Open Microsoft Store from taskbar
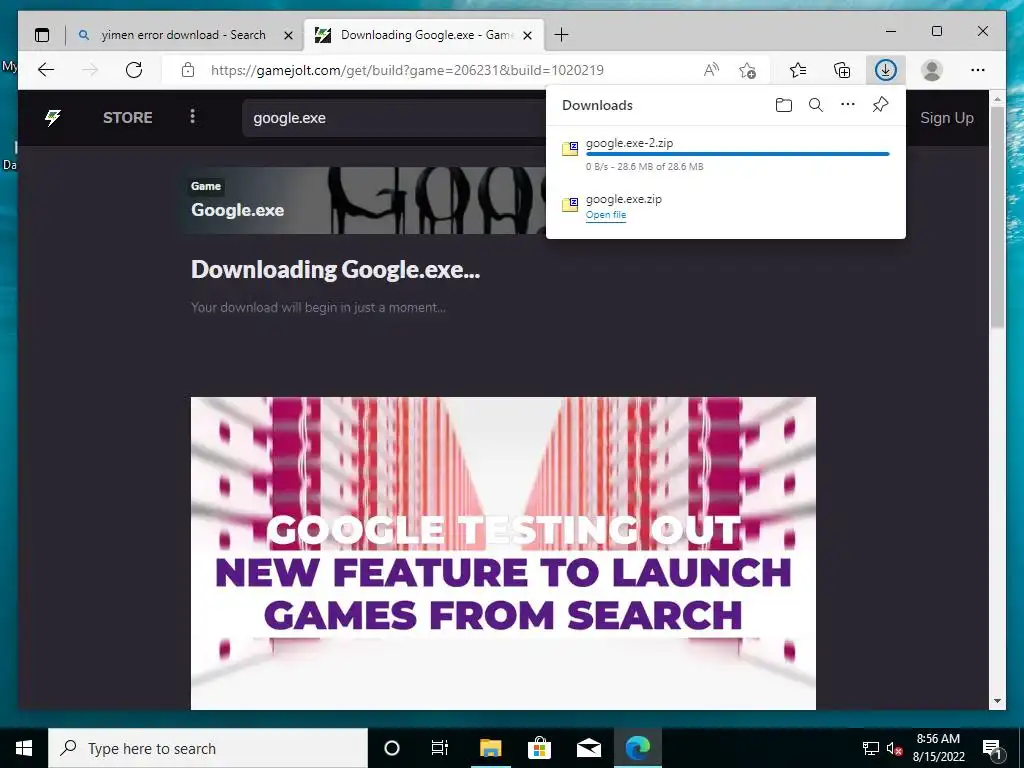Viewport: 1024px width, 768px height. click(539, 748)
